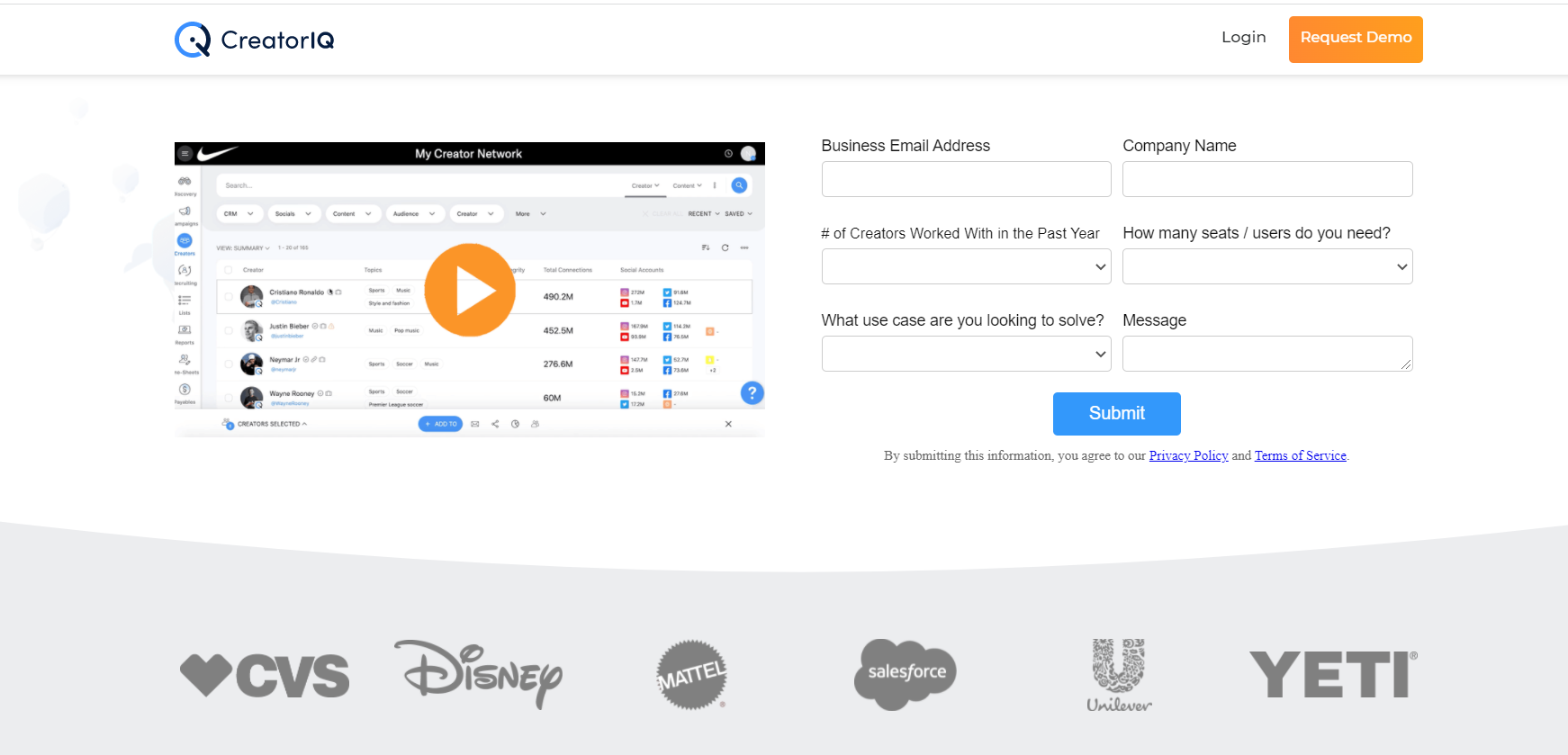This screenshot has height=755, width=1568.
Task: Expand the use case dropdown
Action: (x=966, y=354)
